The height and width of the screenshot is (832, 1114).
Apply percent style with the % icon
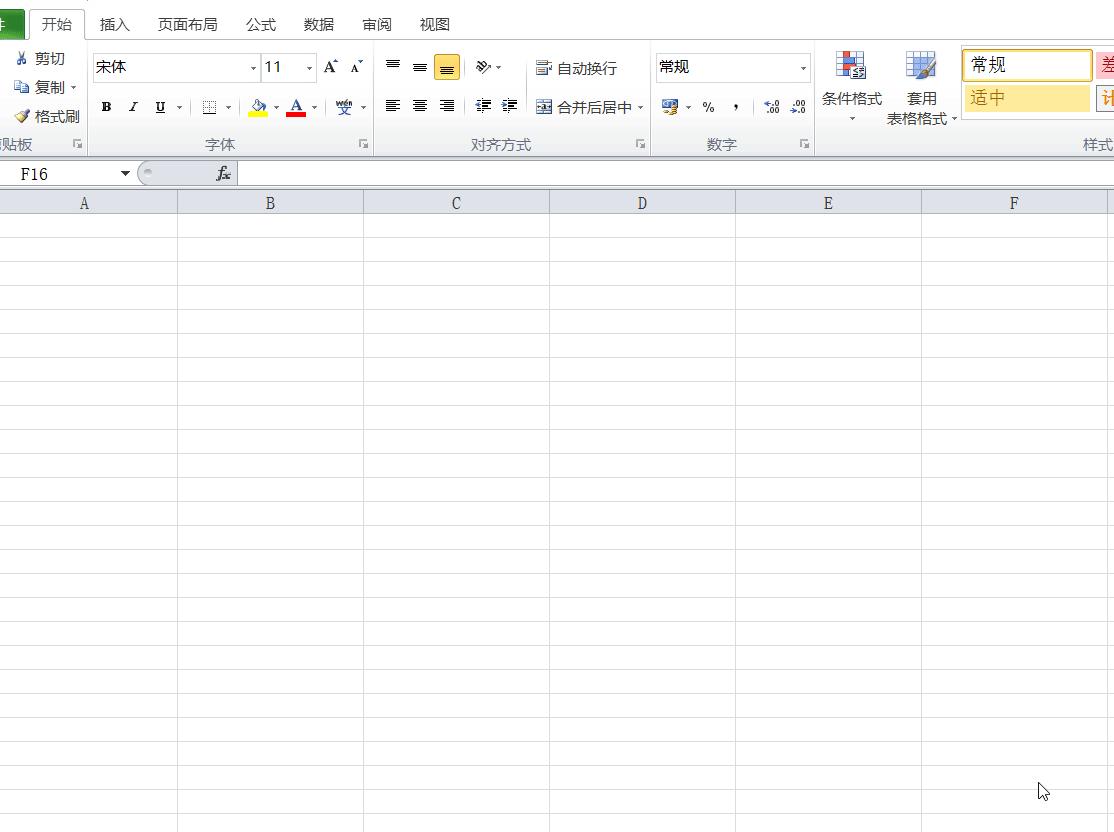[709, 106]
